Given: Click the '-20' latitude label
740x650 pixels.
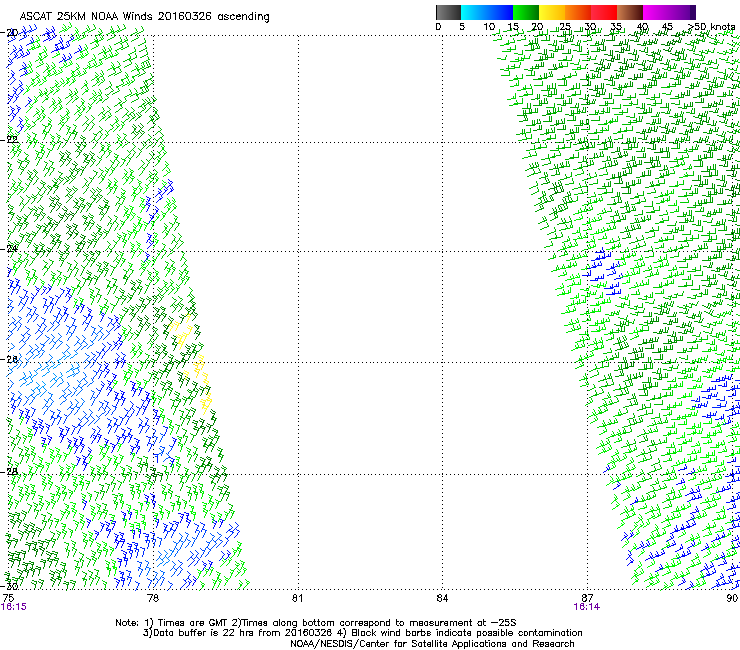Looking at the screenshot, I should click(10, 32).
